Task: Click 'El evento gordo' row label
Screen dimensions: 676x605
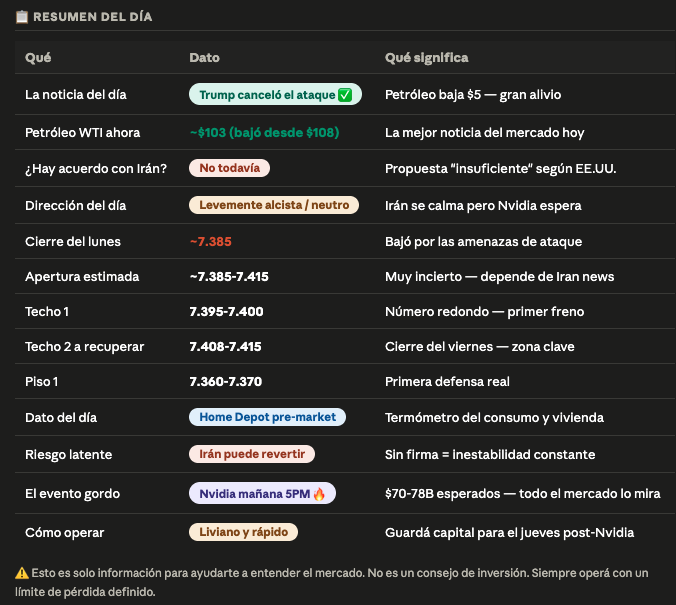Action: coord(72,494)
